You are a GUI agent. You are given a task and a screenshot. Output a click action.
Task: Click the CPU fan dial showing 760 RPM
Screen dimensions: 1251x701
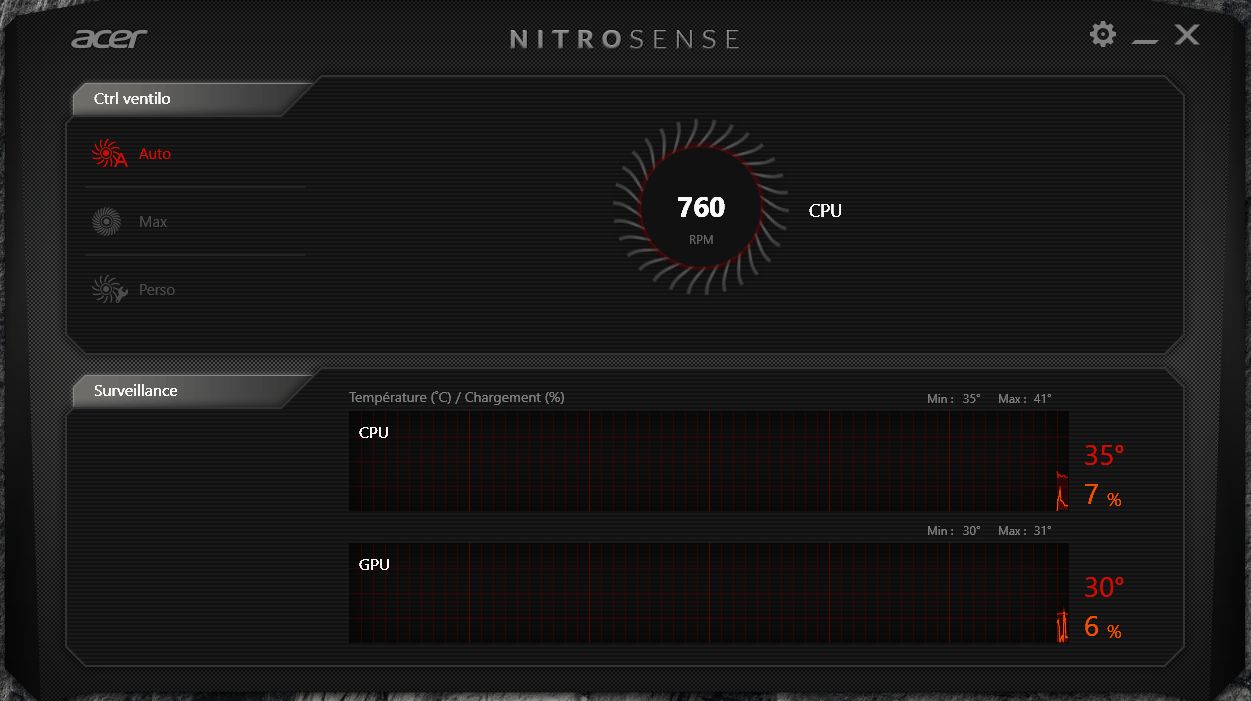(x=700, y=208)
